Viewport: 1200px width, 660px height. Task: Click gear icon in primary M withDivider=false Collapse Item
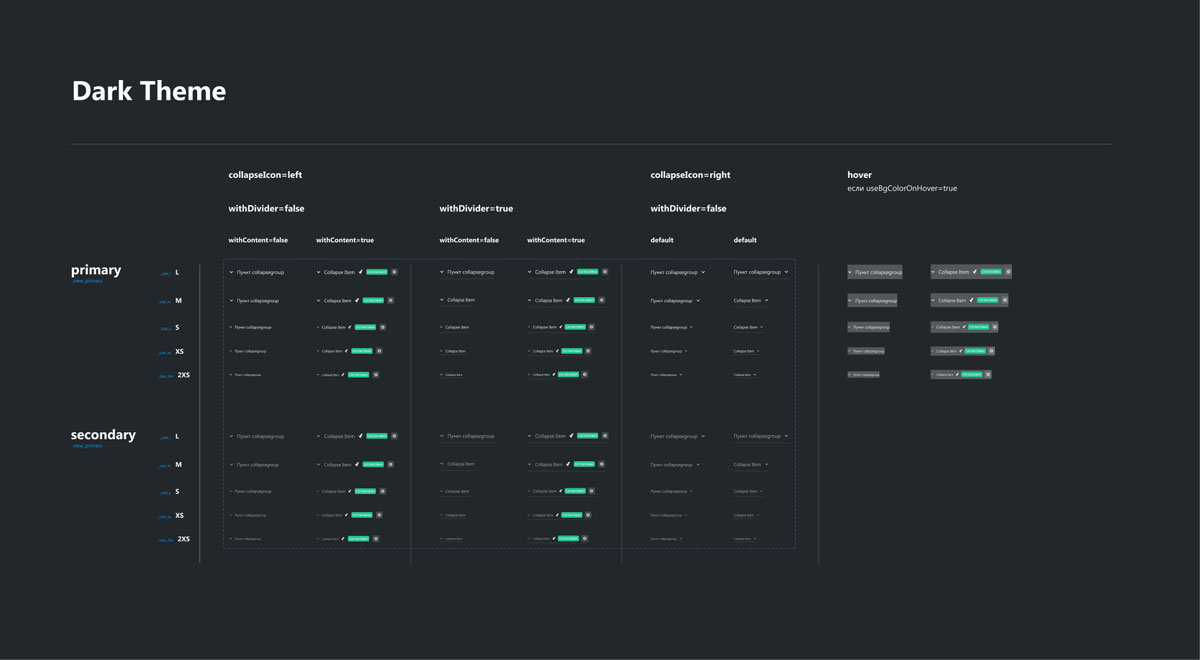coord(391,300)
